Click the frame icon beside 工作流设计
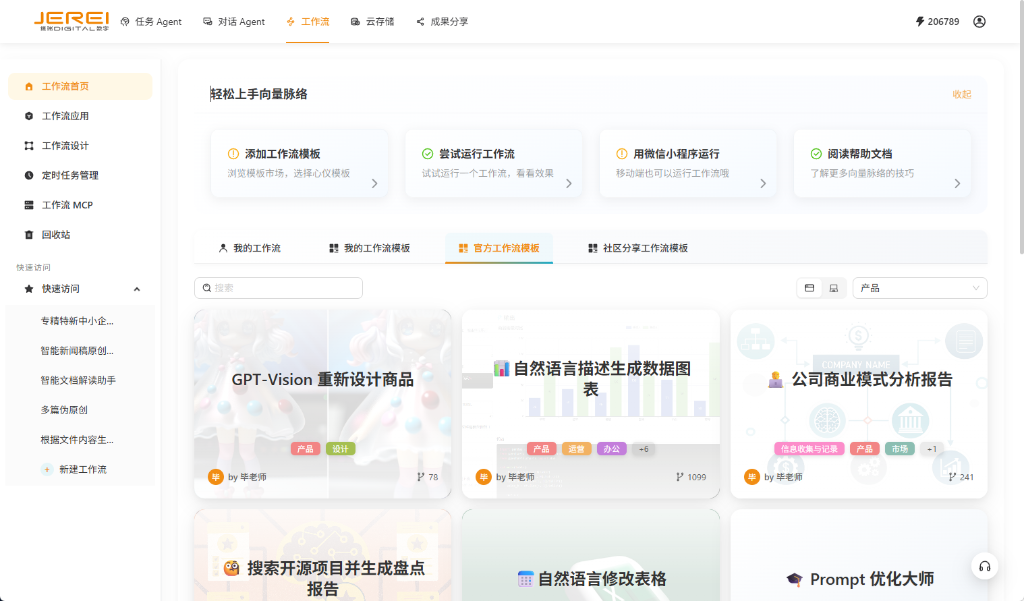Screen dimensions: 1024x601 coord(29,146)
